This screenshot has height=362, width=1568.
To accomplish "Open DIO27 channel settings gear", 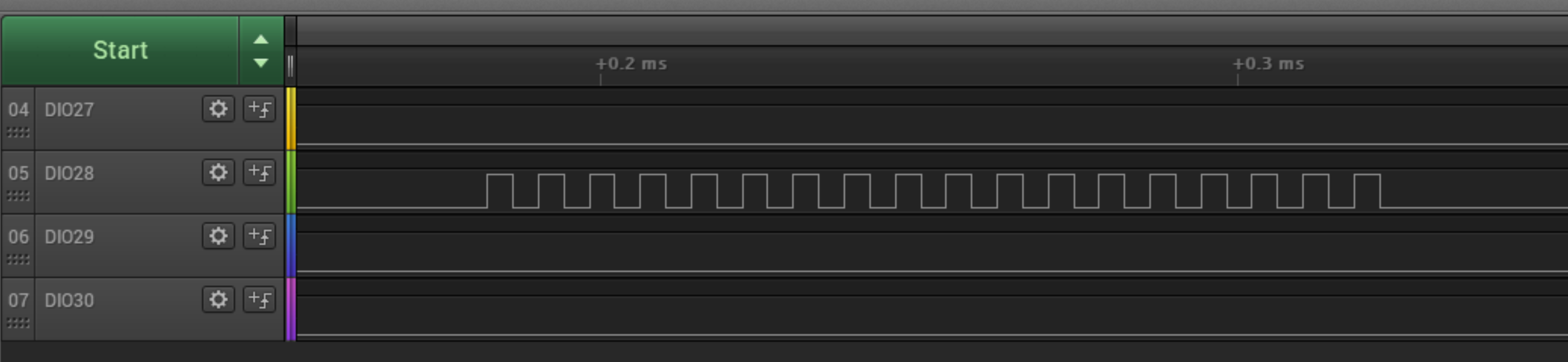I will click(x=218, y=110).
